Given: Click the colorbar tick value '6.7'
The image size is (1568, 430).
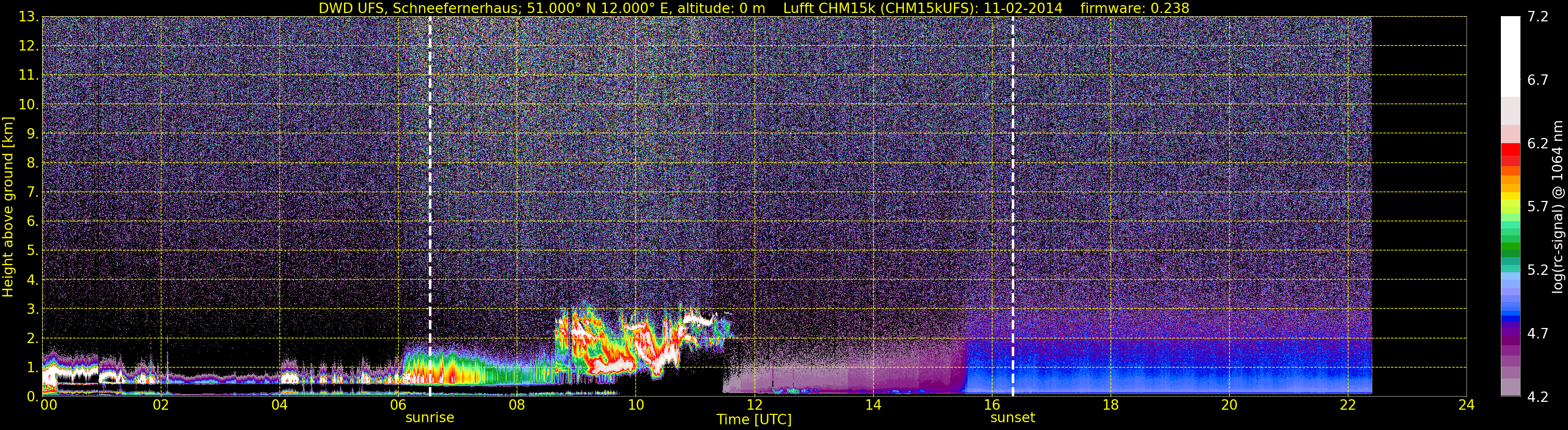Looking at the screenshot, I should click(x=1538, y=80).
